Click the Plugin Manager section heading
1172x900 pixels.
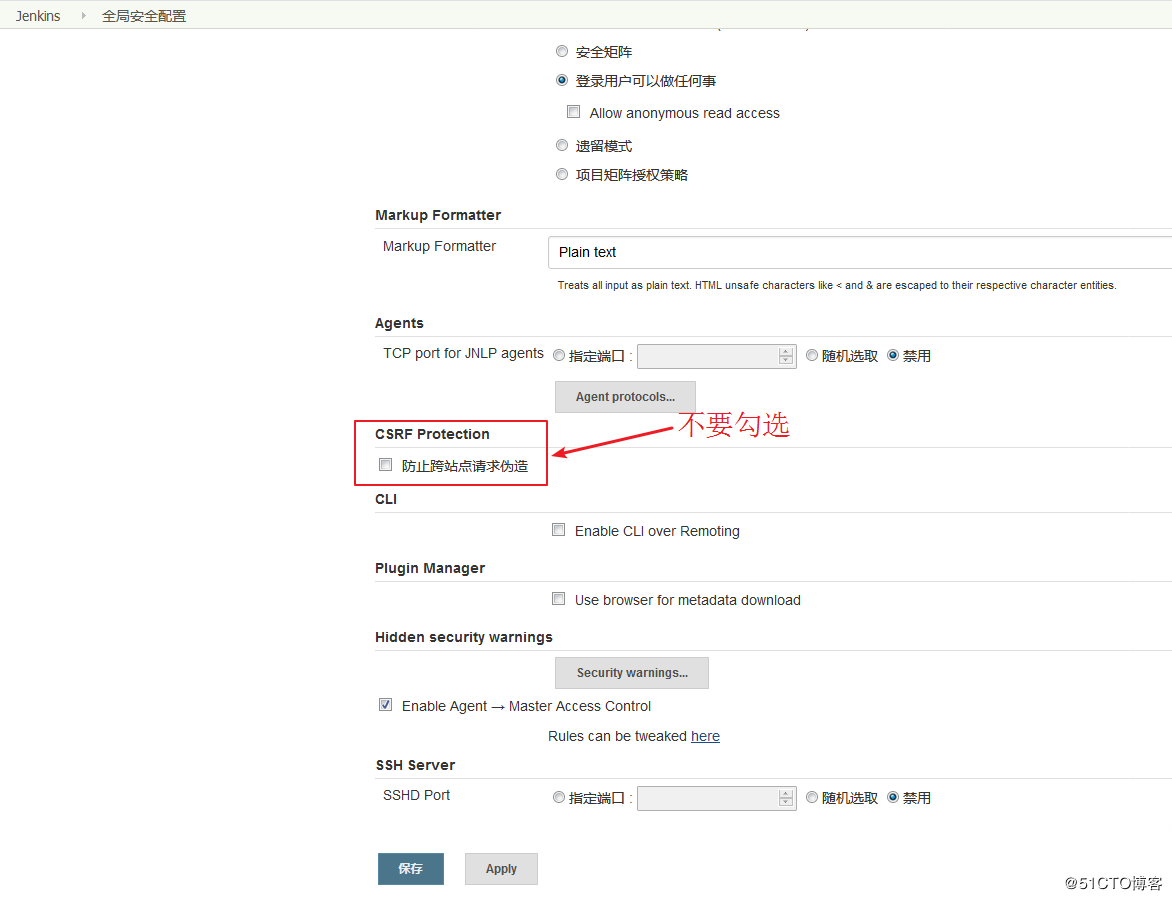(x=430, y=568)
